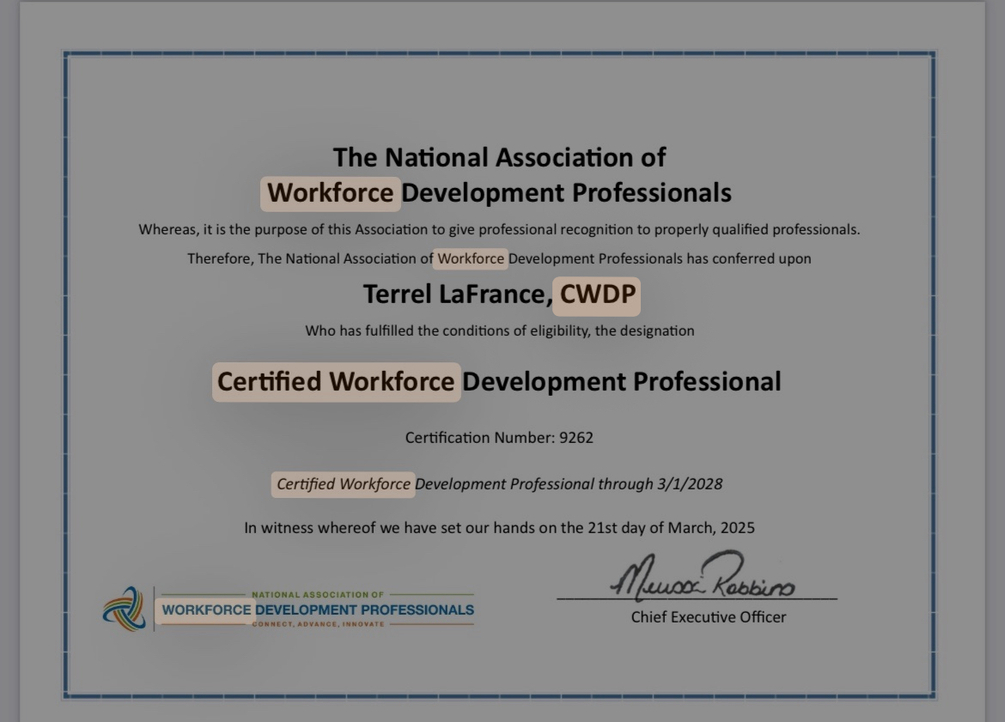The height and width of the screenshot is (722, 1005).
Task: Click the sentence beginning "Whereas, it is the purpose"
Action: (x=499, y=230)
